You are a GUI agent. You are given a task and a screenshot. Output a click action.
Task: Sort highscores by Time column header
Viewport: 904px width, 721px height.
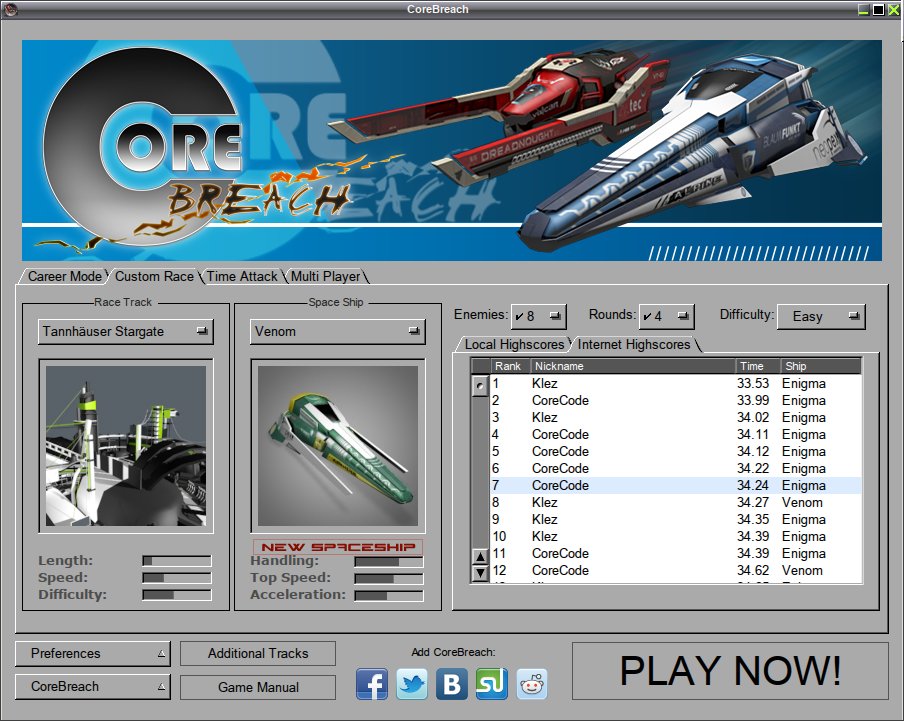(x=758, y=366)
